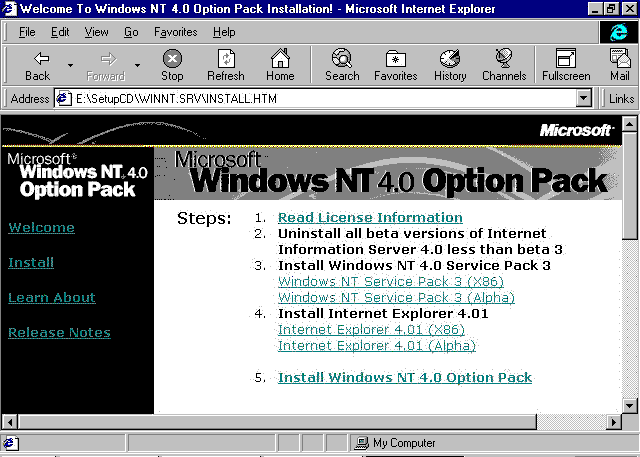Open the Favorites menu in menu bar
This screenshot has height=457, width=640.
[175, 32]
